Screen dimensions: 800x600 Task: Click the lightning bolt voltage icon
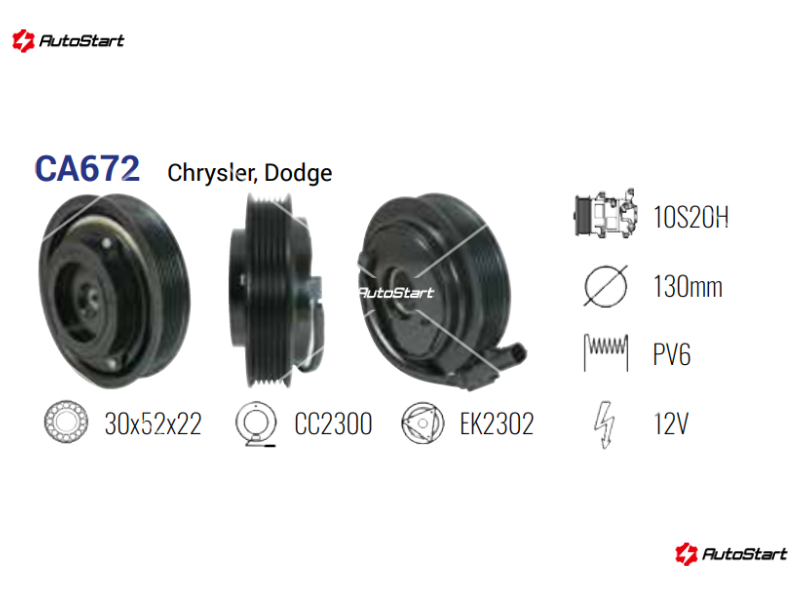tap(605, 424)
